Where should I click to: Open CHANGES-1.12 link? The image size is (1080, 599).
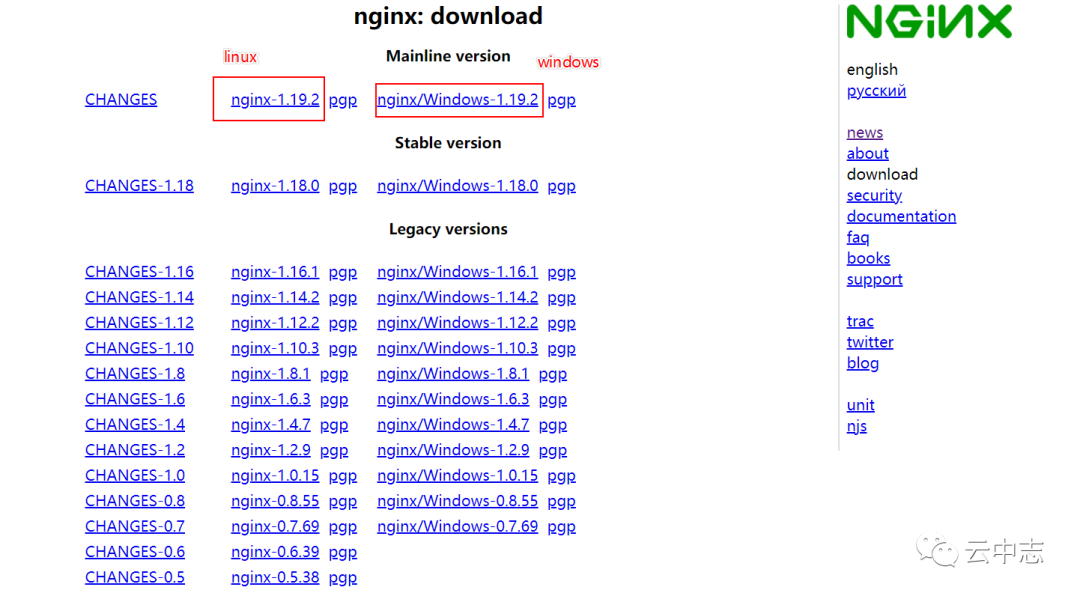coord(139,323)
